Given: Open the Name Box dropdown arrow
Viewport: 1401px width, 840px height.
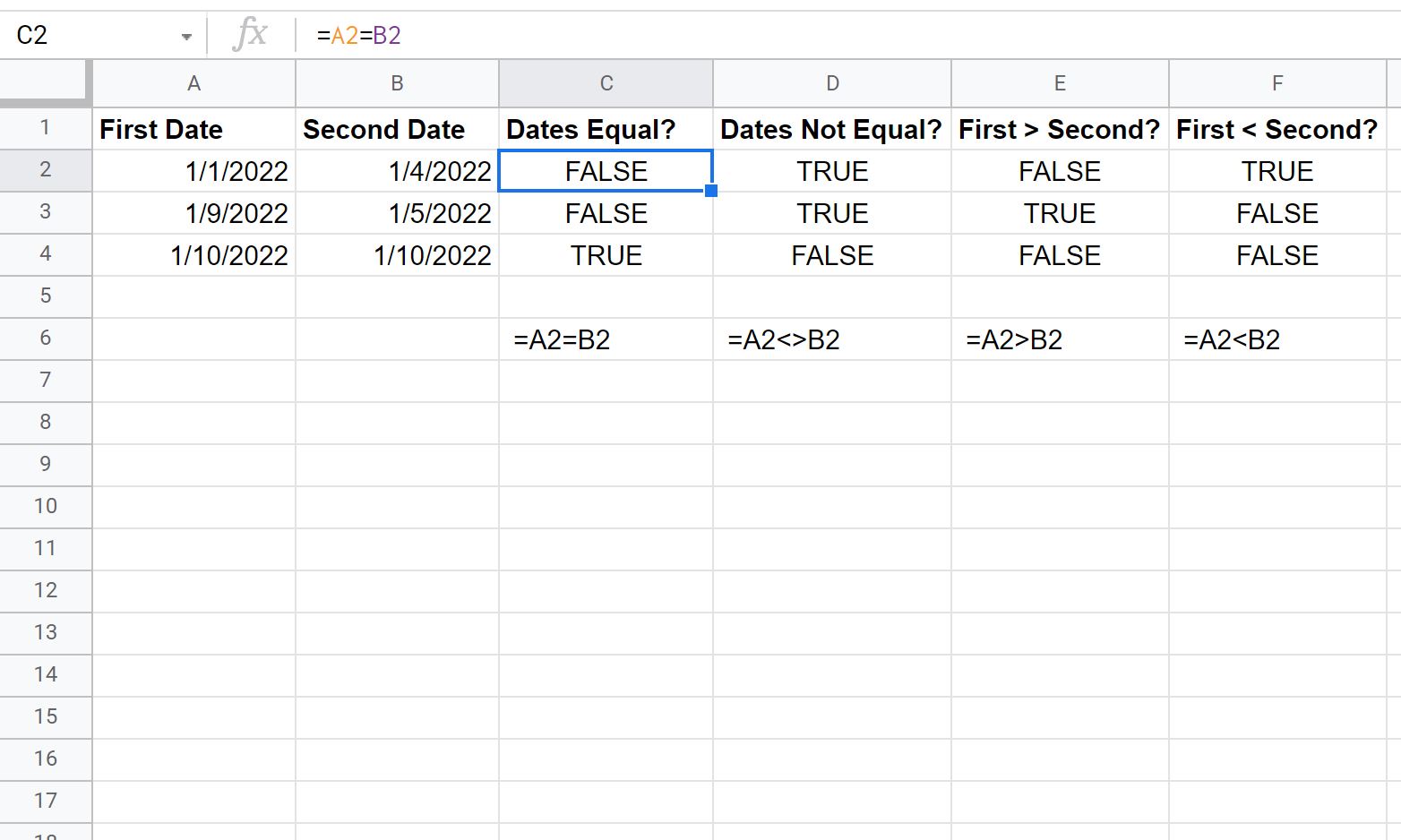Looking at the screenshot, I should pyautogui.click(x=186, y=34).
